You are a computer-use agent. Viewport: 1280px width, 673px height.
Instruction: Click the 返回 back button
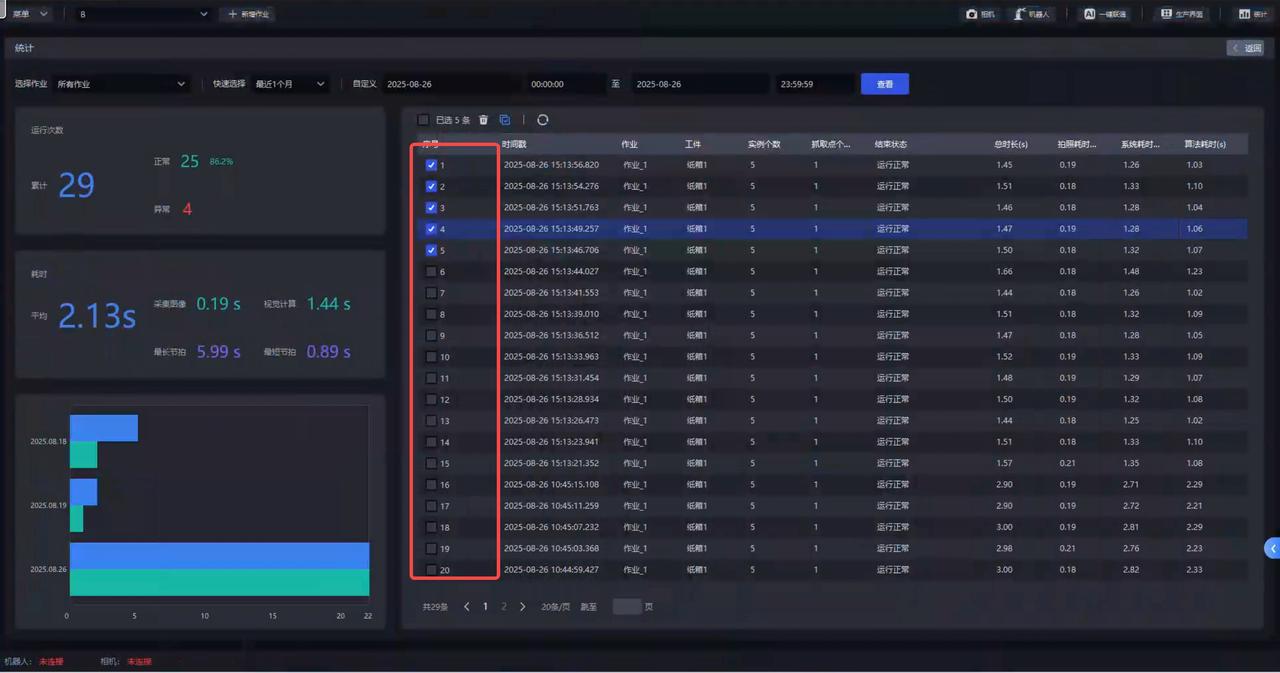click(x=1247, y=48)
